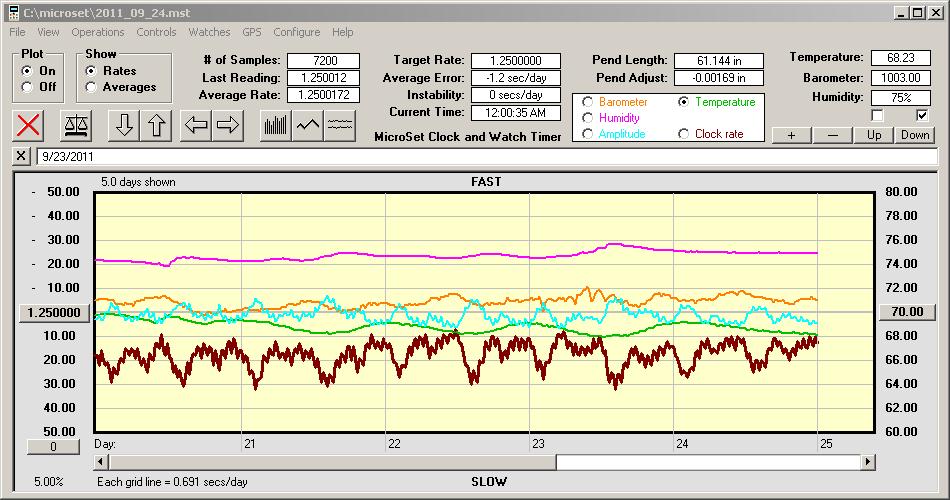The height and width of the screenshot is (500, 950).
Task: Tick the unchecked box under Humidity
Action: 877,115
